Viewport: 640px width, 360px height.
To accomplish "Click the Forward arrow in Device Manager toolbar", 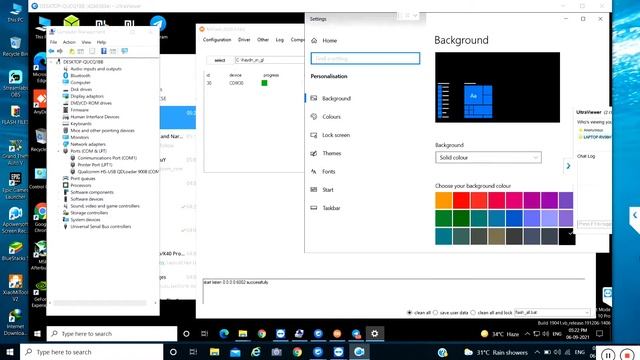I will 60,51.
